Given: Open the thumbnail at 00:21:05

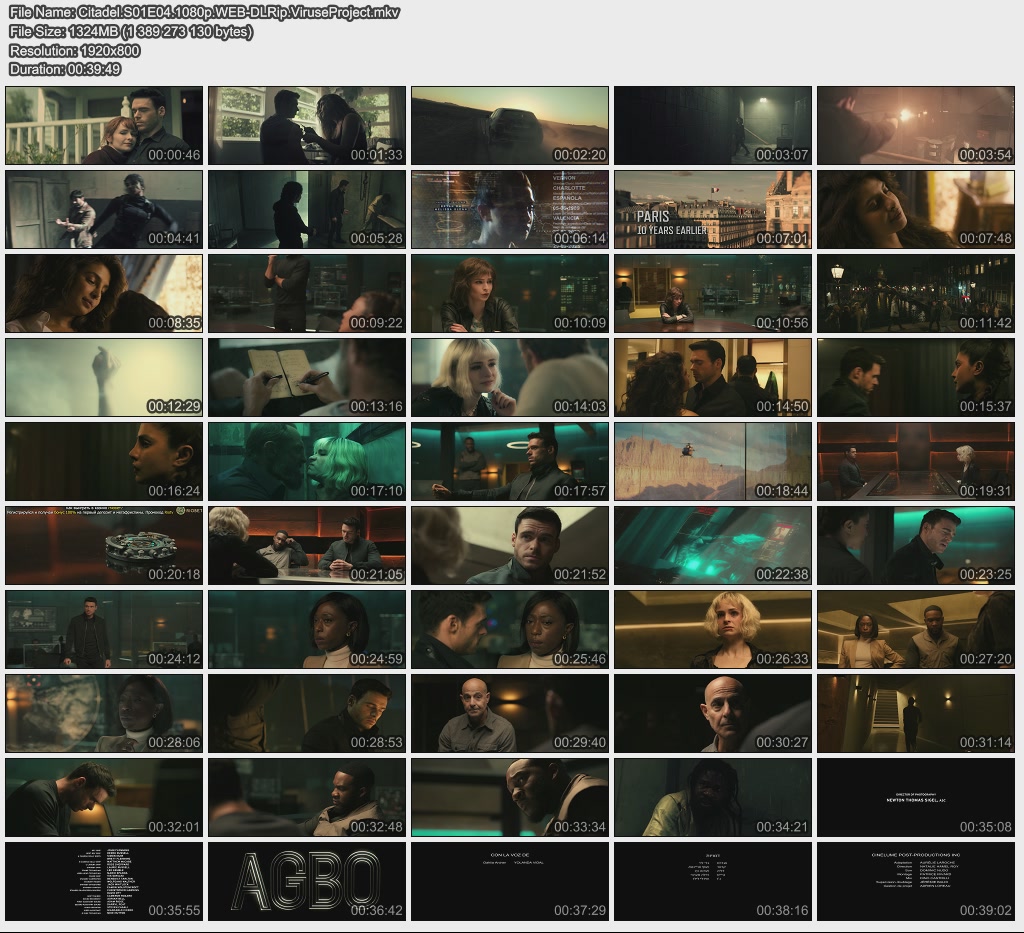Looking at the screenshot, I should coord(307,545).
